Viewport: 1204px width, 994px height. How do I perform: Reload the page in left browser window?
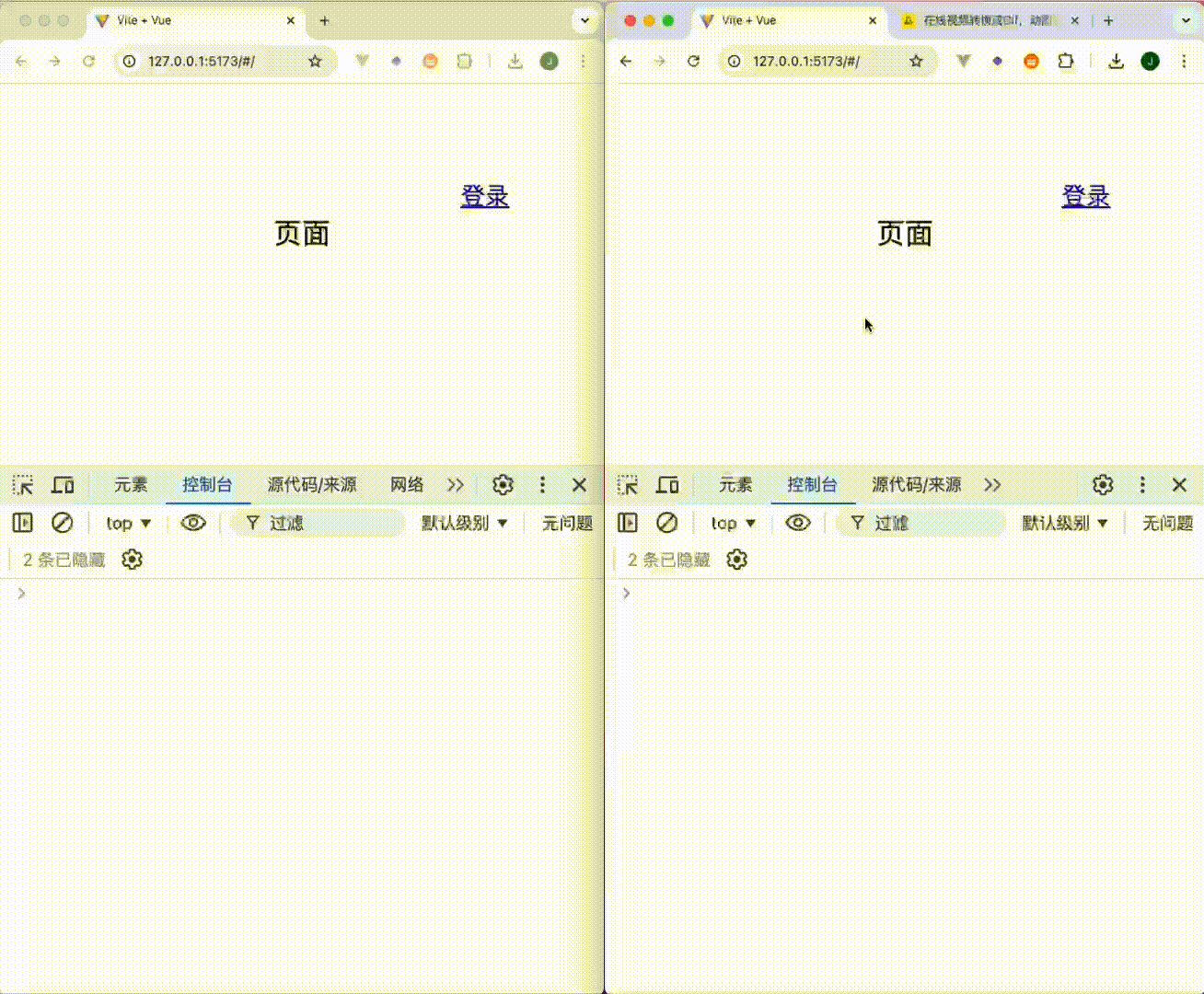click(88, 61)
